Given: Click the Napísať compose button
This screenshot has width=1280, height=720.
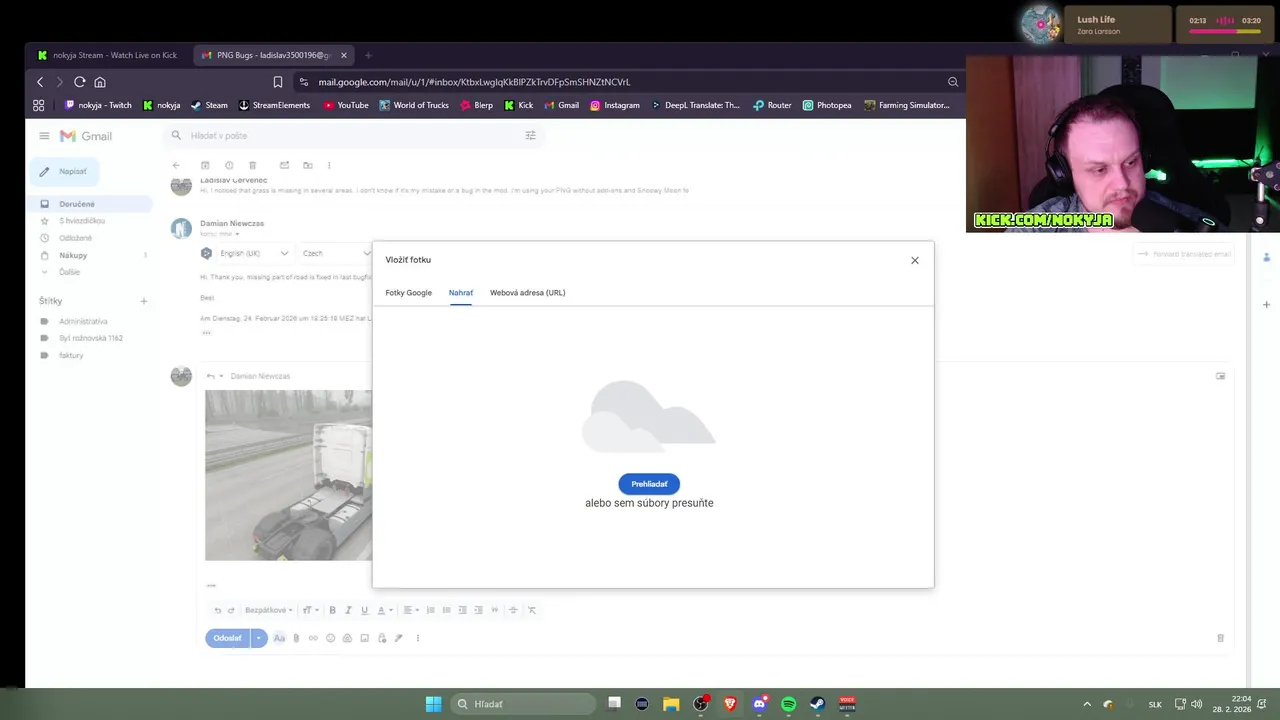Looking at the screenshot, I should tap(63, 171).
